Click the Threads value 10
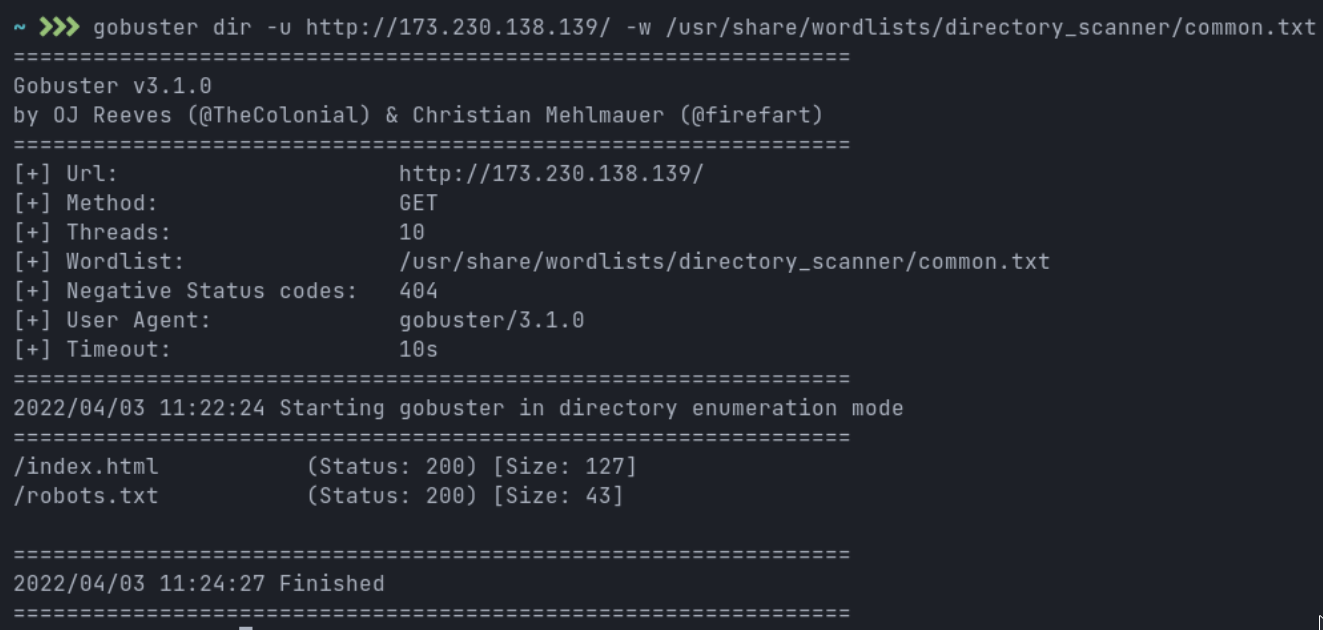This screenshot has height=630, width=1323. 412,232
